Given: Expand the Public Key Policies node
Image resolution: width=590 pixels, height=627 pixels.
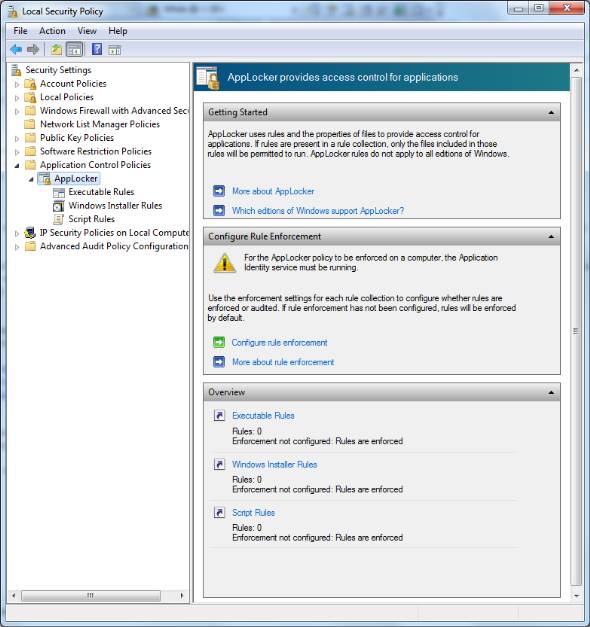Looking at the screenshot, I should (x=17, y=139).
